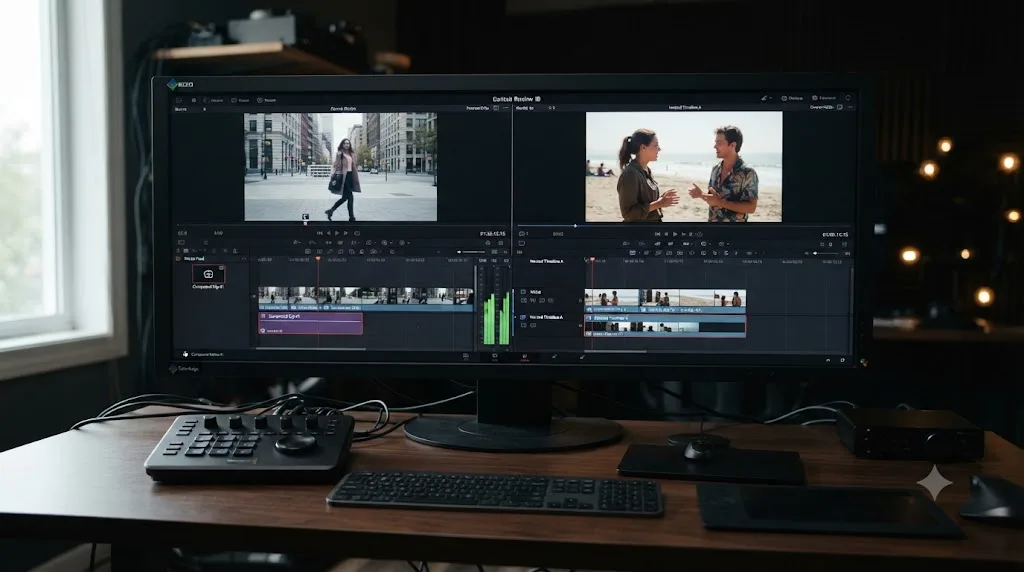Click the right timeline horizontal scrollbar
The height and width of the screenshot is (572, 1024).
point(615,351)
